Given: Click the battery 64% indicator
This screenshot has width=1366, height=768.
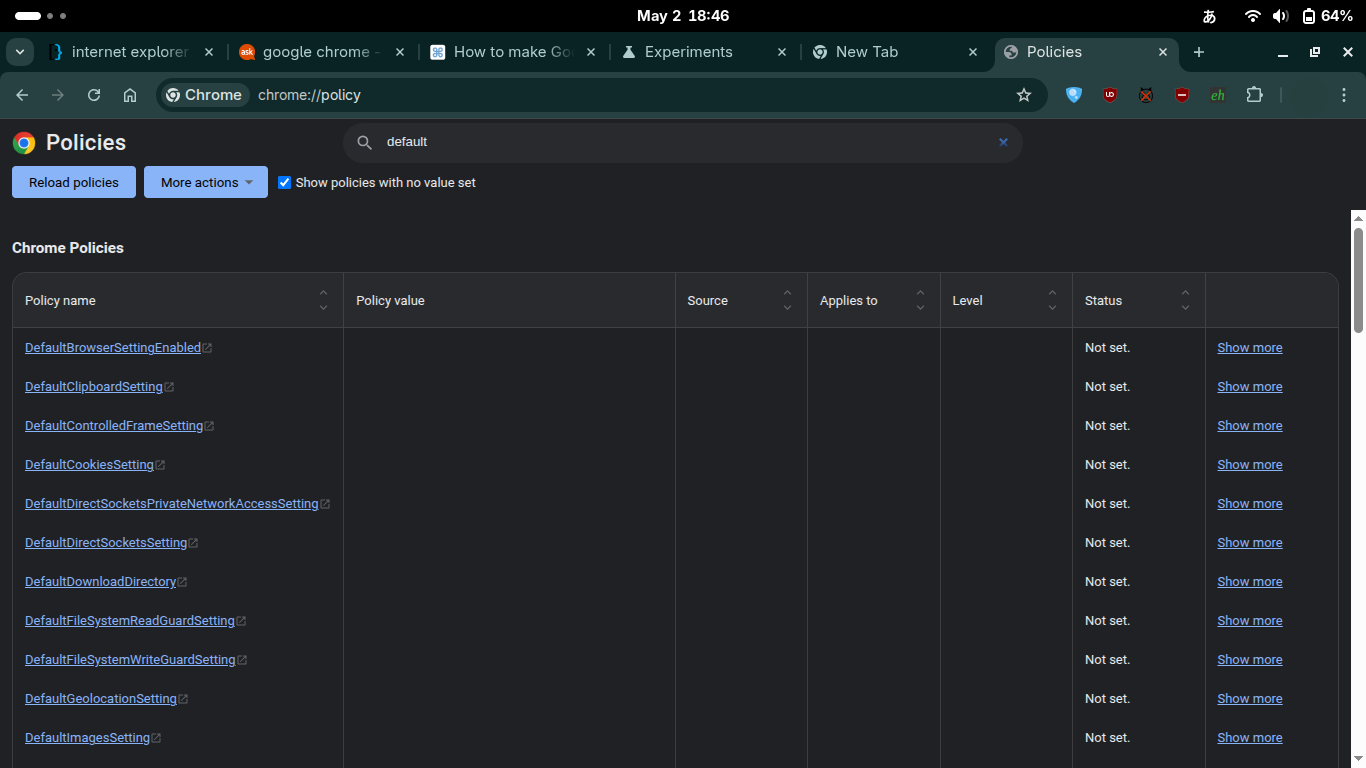Looking at the screenshot, I should click(1327, 16).
